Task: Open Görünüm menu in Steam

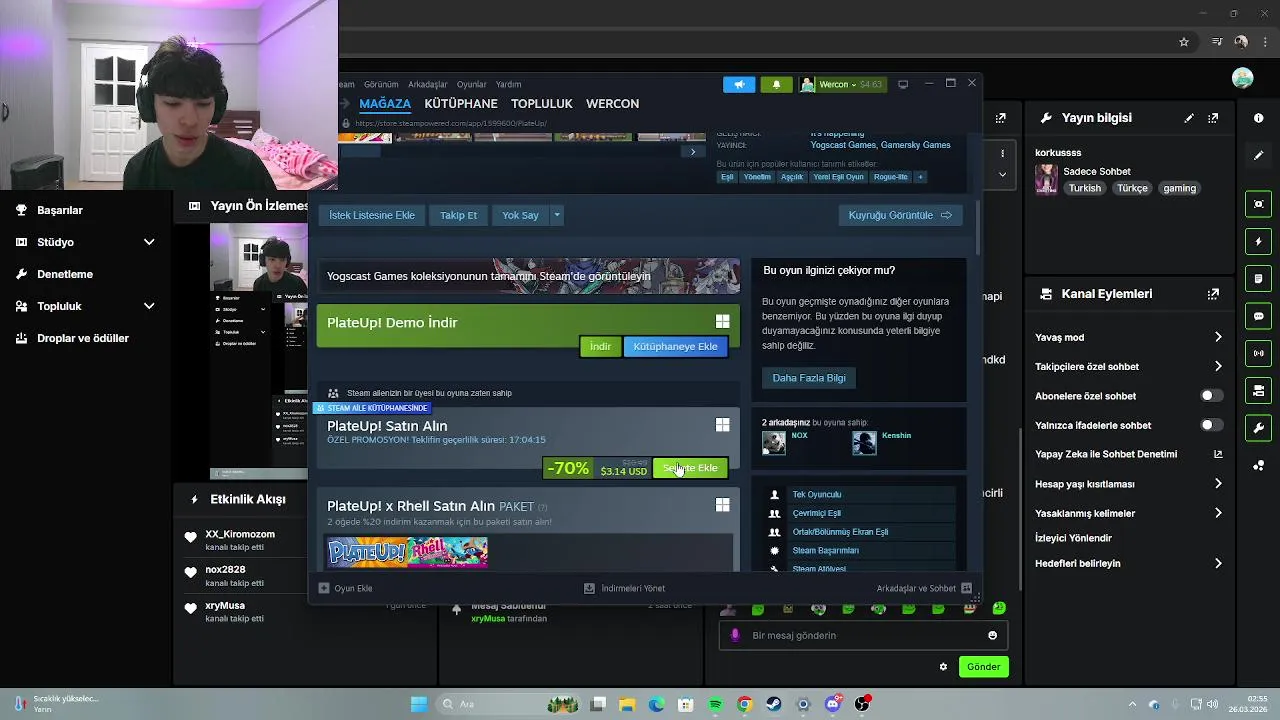Action: [x=381, y=84]
